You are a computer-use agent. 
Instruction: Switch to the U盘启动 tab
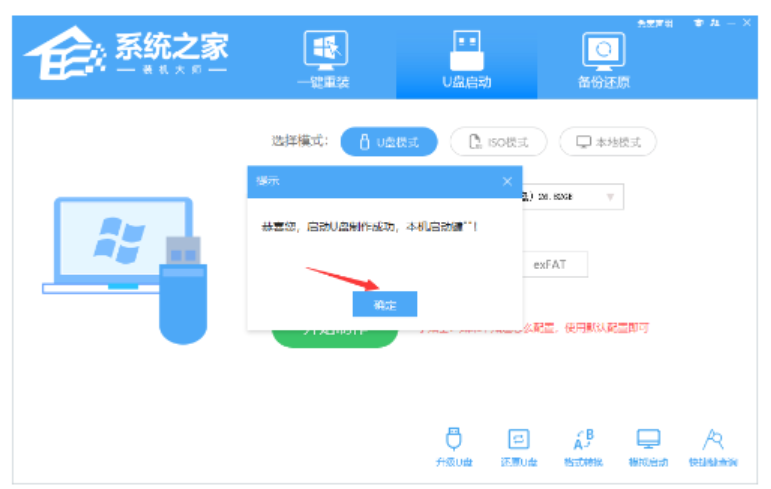[467, 59]
